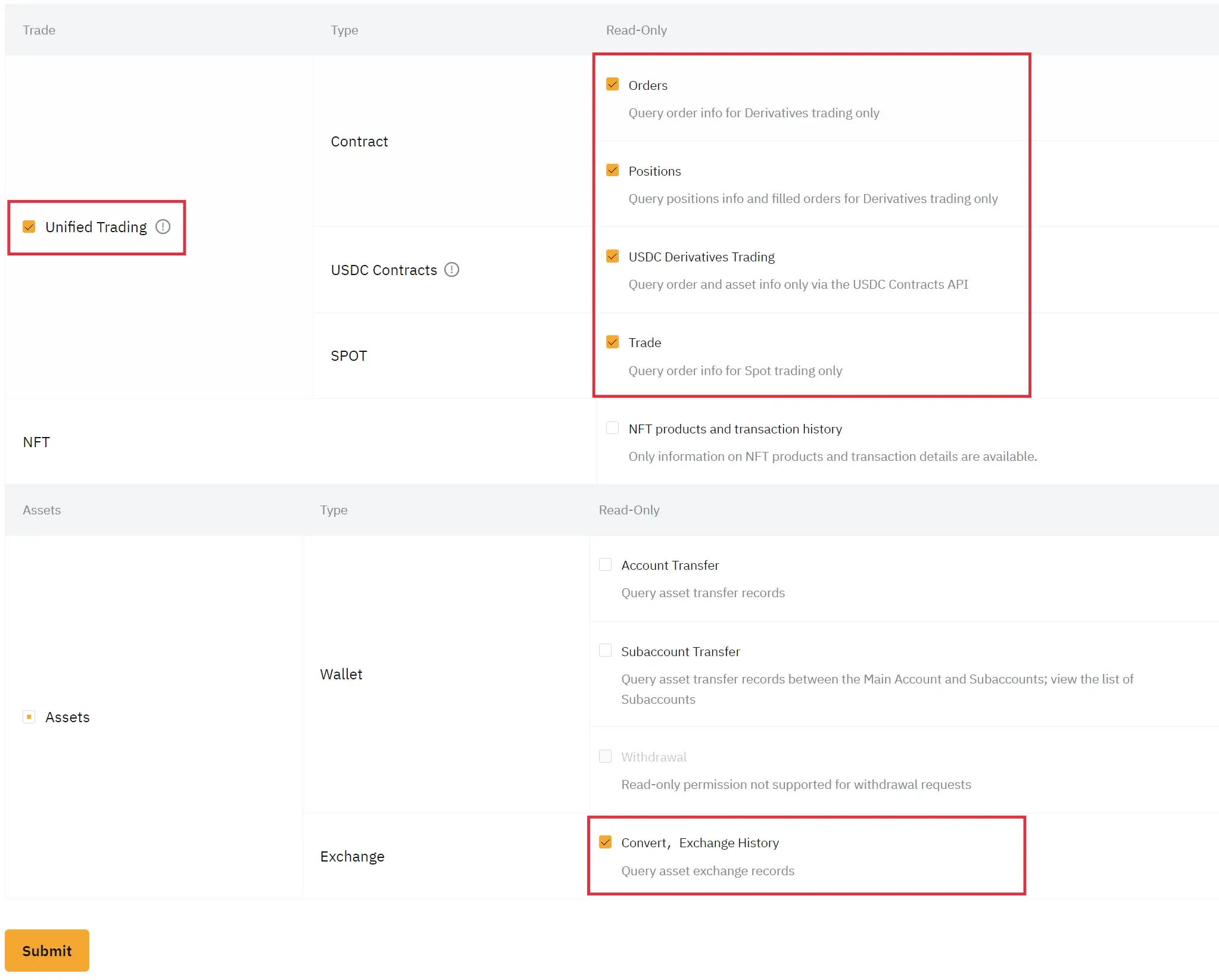Click the disabled Withdrawal checkbox
Viewport: 1219px width, 980px height.
click(x=605, y=756)
